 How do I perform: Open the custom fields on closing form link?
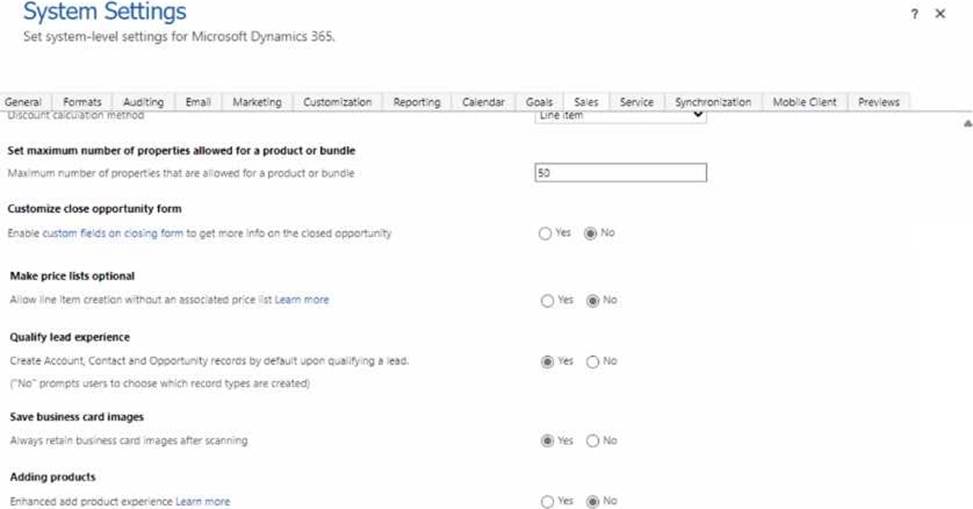point(113,233)
